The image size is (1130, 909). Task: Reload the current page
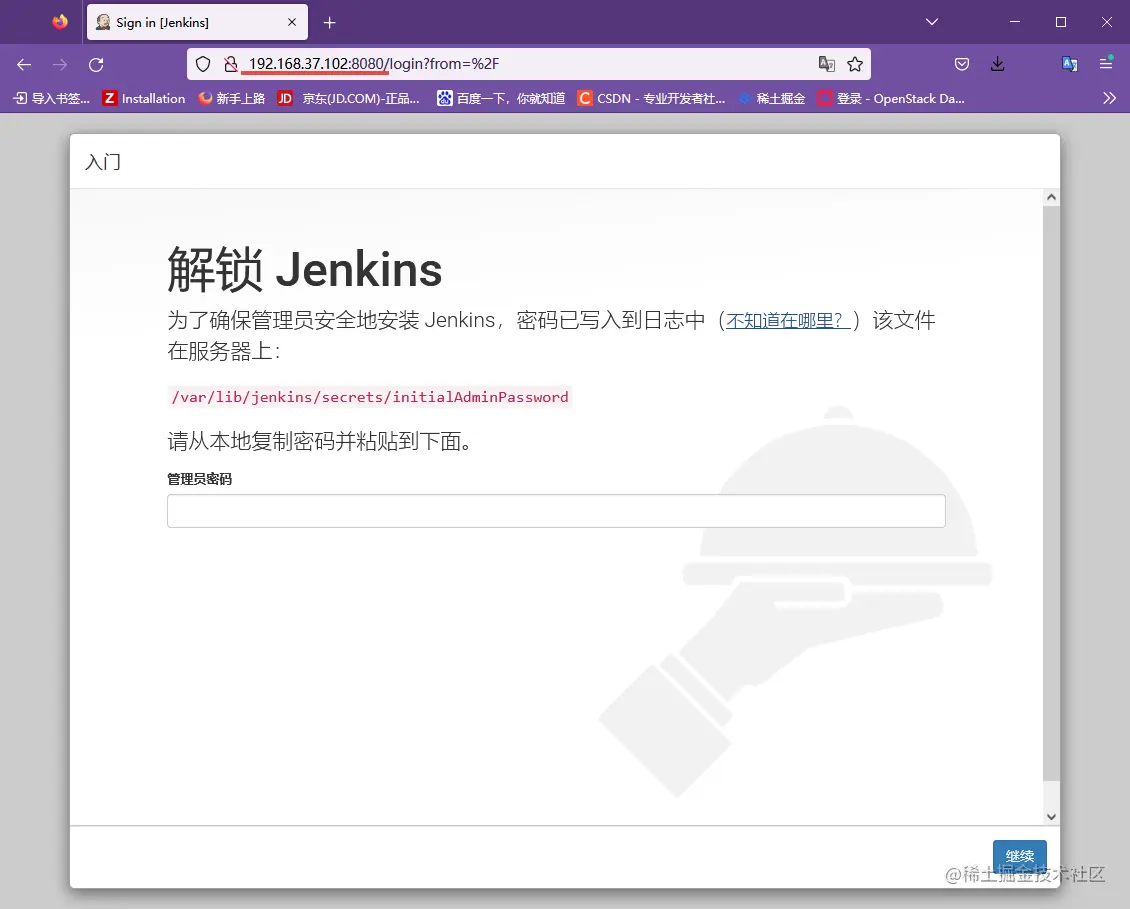[x=96, y=65]
